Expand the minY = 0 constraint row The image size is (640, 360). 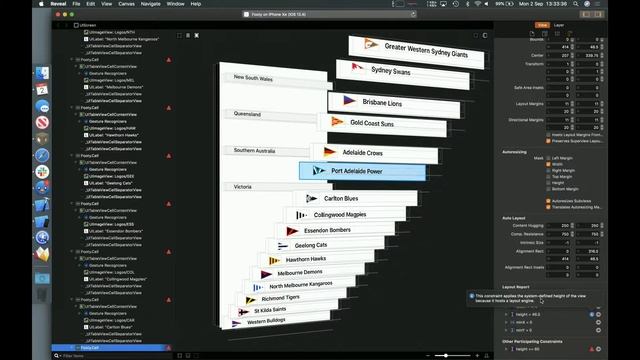[506, 330]
